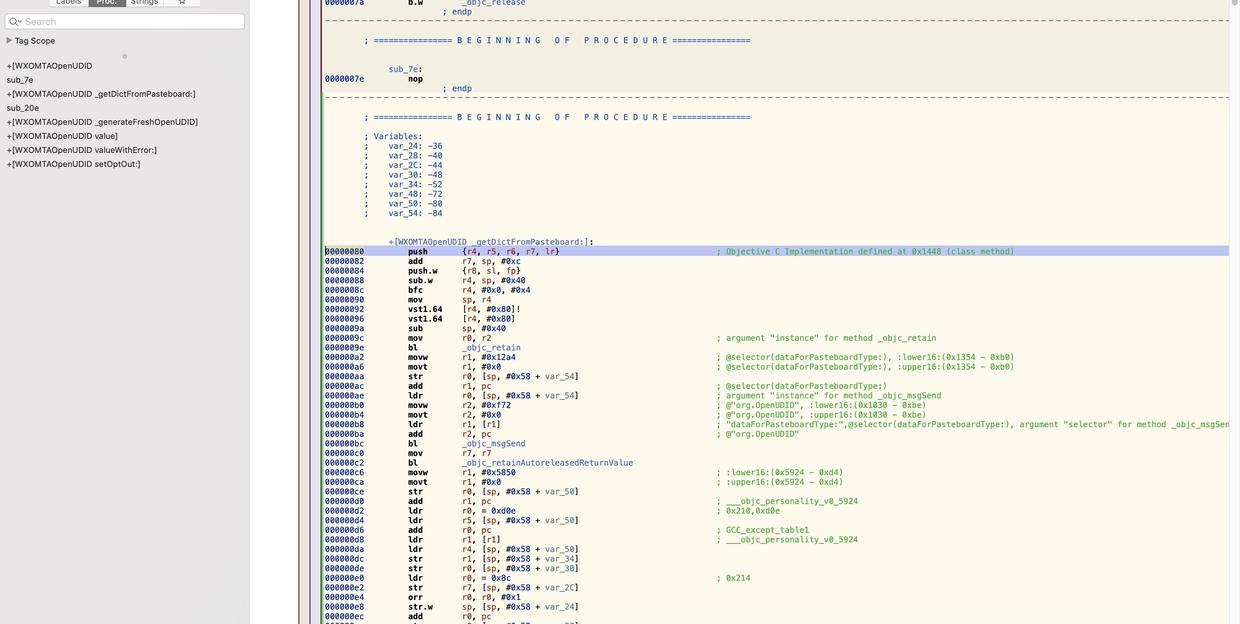Click address 0000007e nop line
The width and height of the screenshot is (1240, 624).
(373, 79)
